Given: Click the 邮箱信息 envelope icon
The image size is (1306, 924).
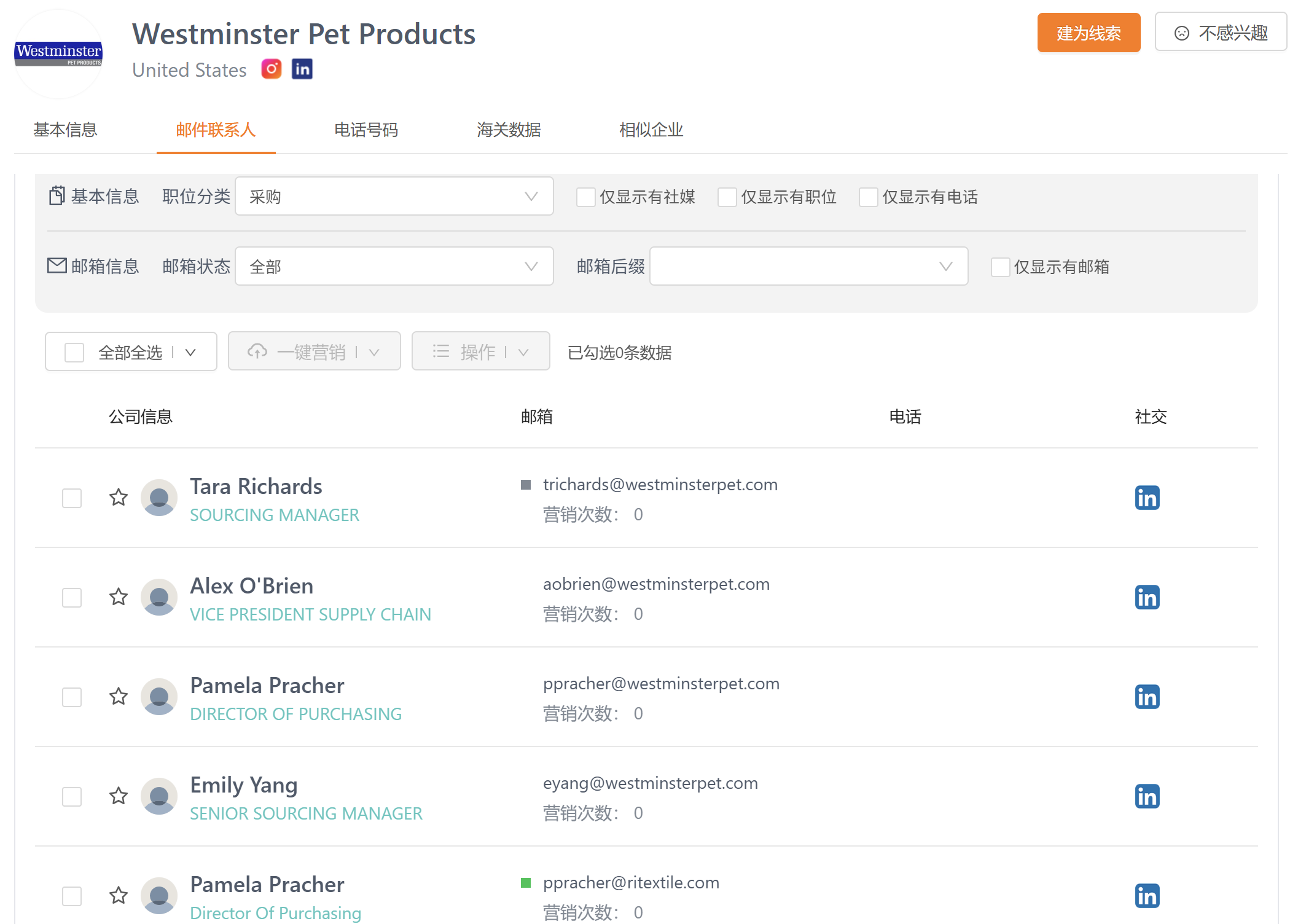Looking at the screenshot, I should pyautogui.click(x=57, y=265).
